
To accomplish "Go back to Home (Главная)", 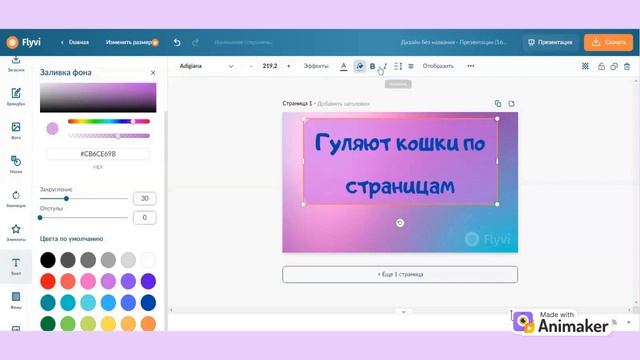I will click(x=75, y=42).
